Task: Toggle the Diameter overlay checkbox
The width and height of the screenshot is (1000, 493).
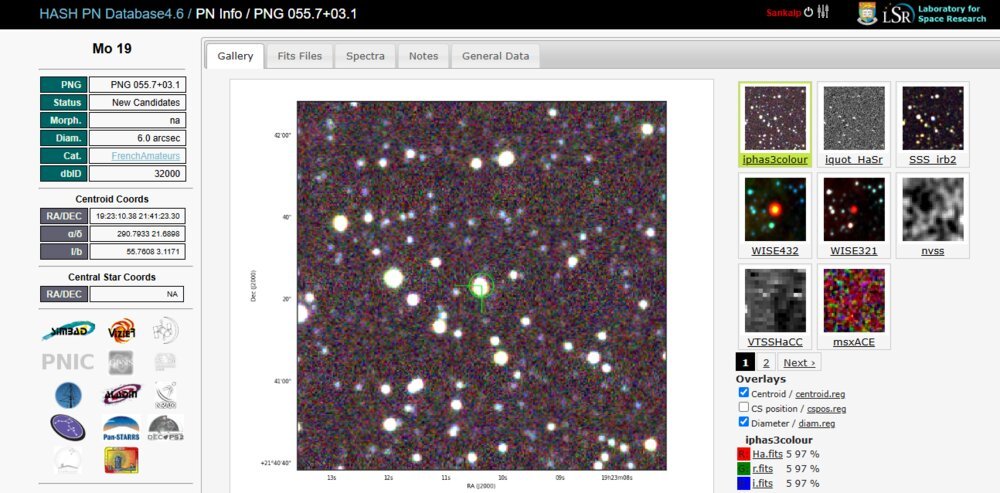Action: click(744, 422)
